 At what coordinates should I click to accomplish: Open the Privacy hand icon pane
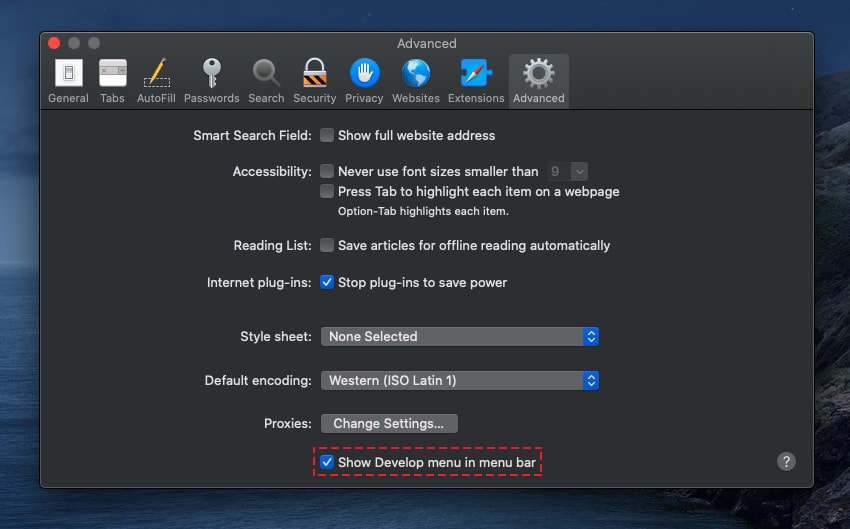click(x=364, y=81)
